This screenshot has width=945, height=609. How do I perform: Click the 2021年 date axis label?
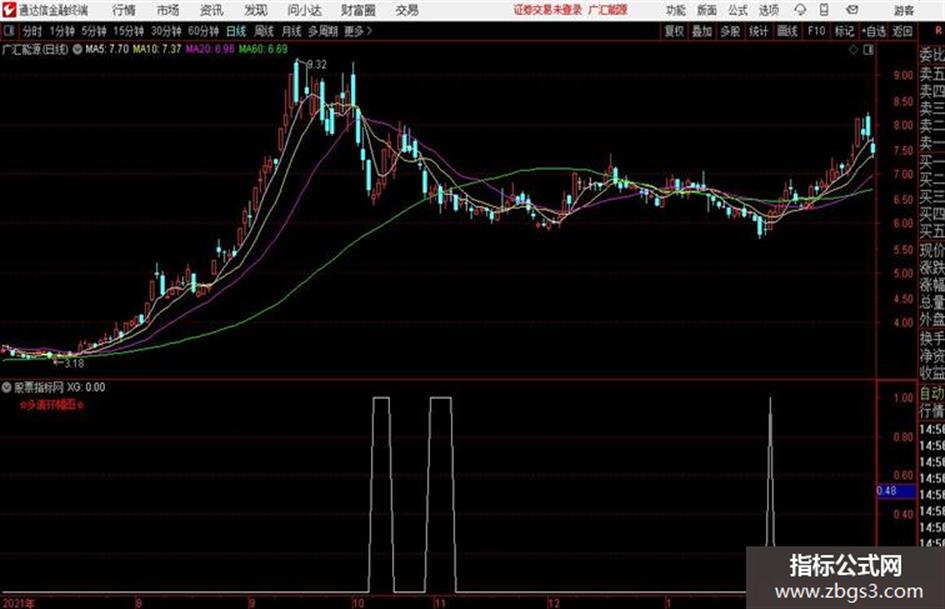(19, 602)
